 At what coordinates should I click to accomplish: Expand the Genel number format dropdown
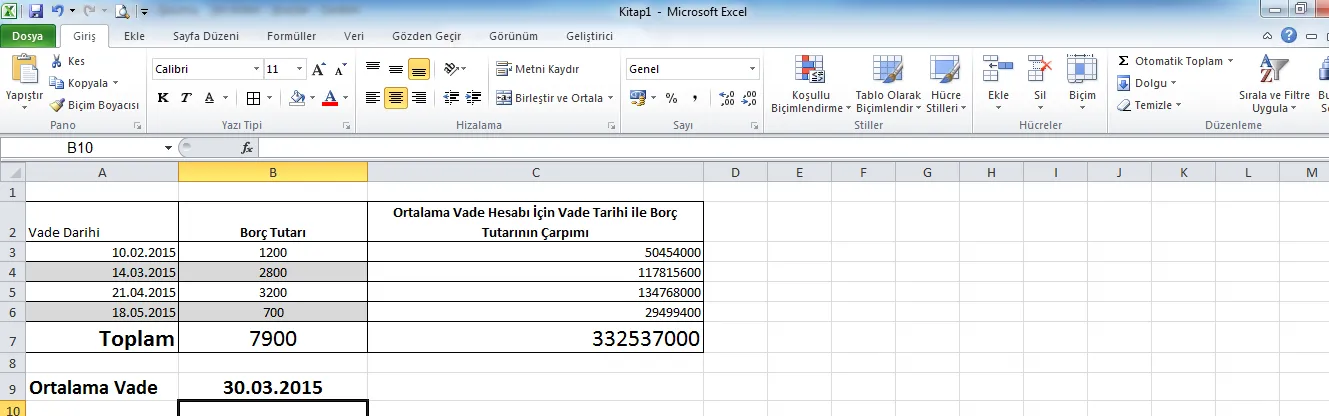click(x=753, y=70)
